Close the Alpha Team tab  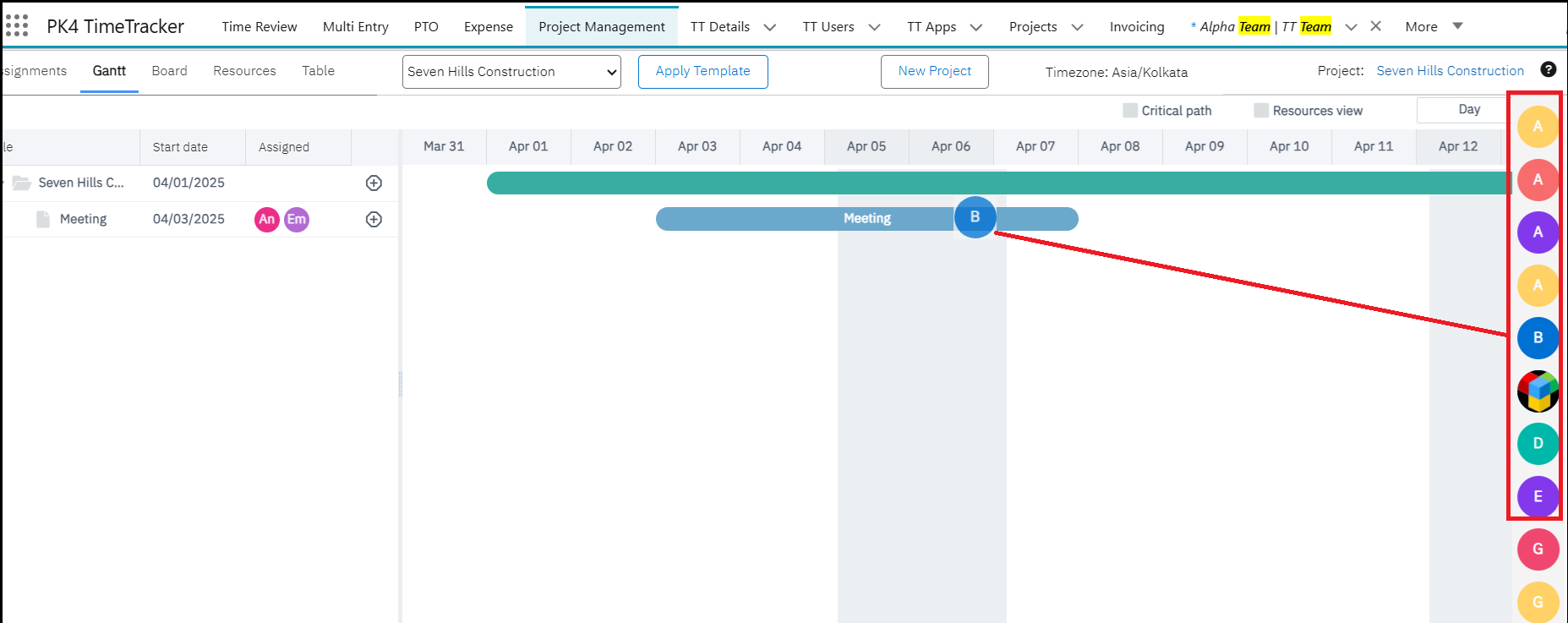[1376, 26]
